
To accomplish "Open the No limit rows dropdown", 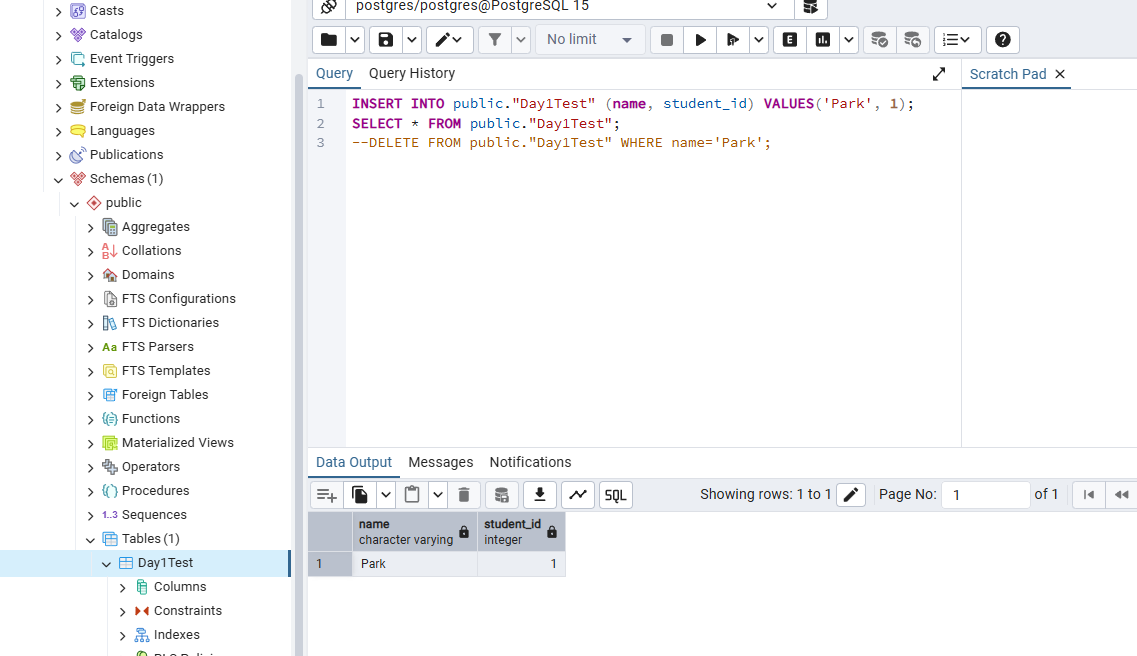I will pos(590,40).
